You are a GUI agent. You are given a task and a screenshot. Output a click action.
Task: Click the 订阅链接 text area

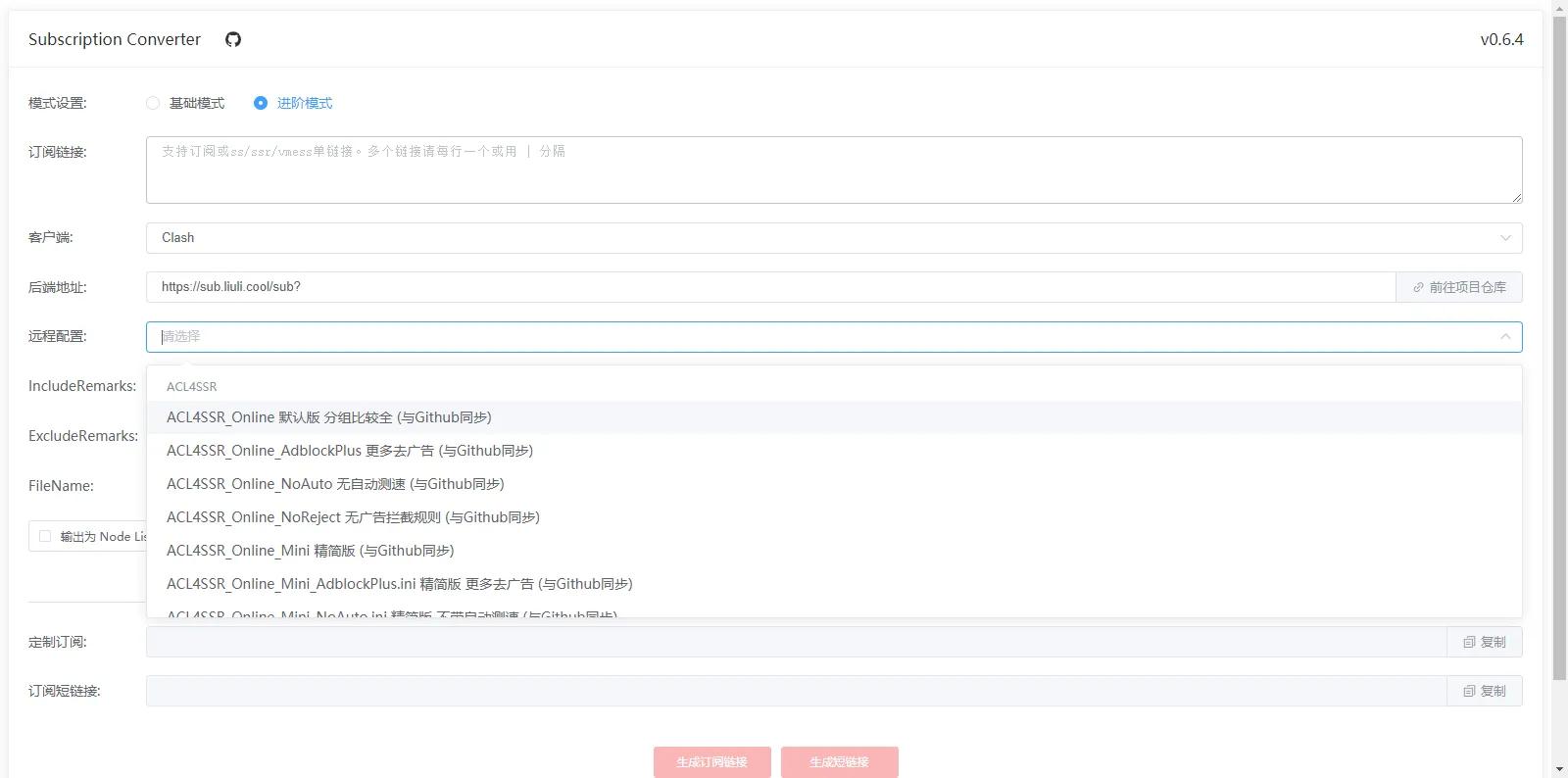(834, 170)
